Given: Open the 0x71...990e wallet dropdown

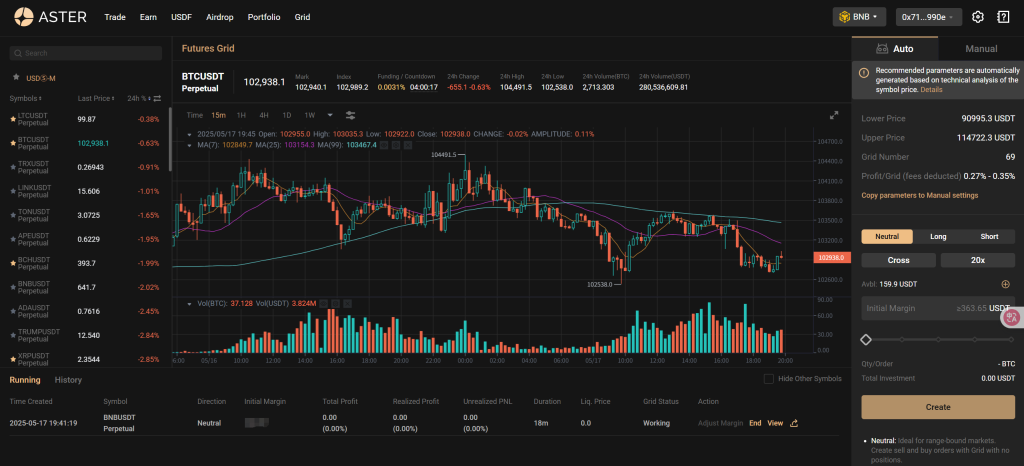Looking at the screenshot, I should coord(929,17).
